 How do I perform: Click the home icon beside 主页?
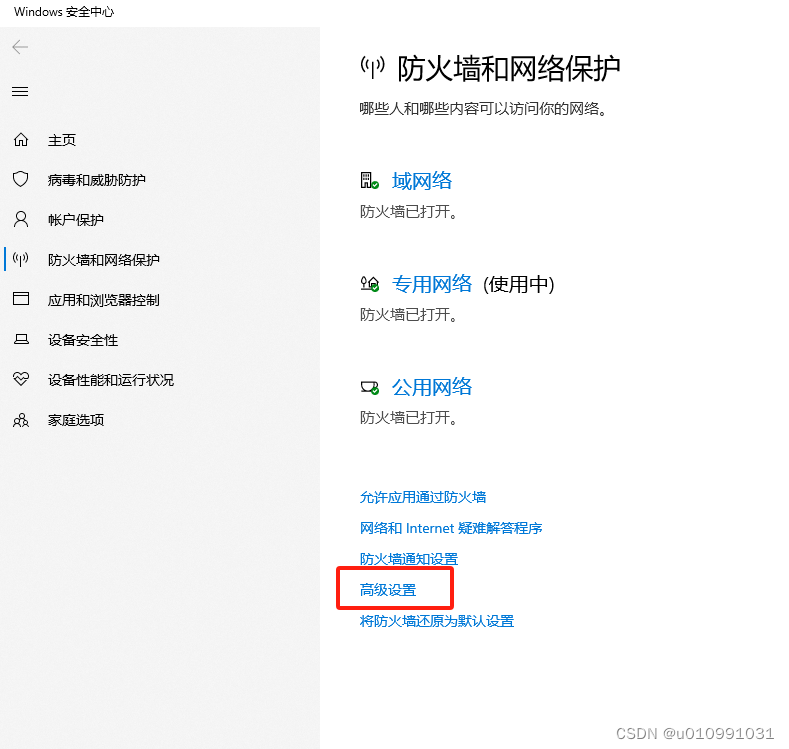tap(21, 139)
